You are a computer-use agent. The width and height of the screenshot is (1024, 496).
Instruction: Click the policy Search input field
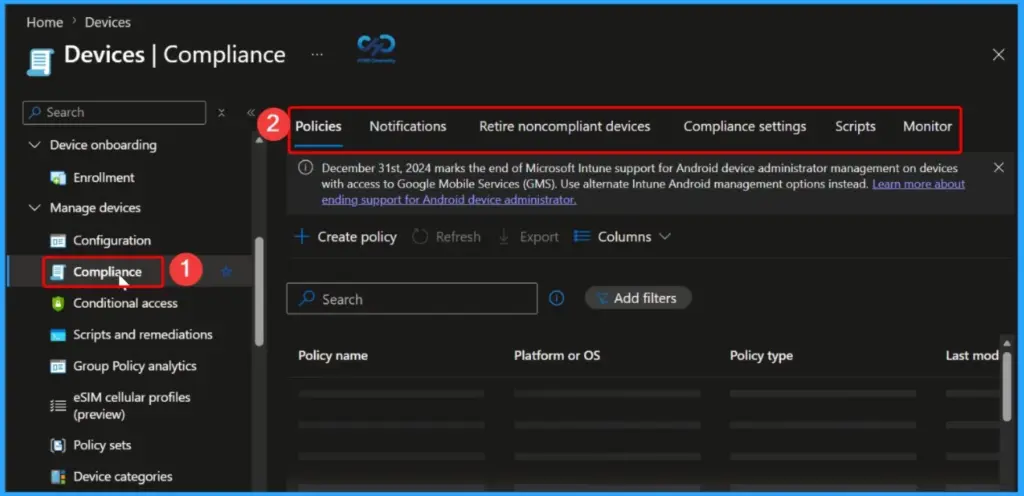coord(412,299)
